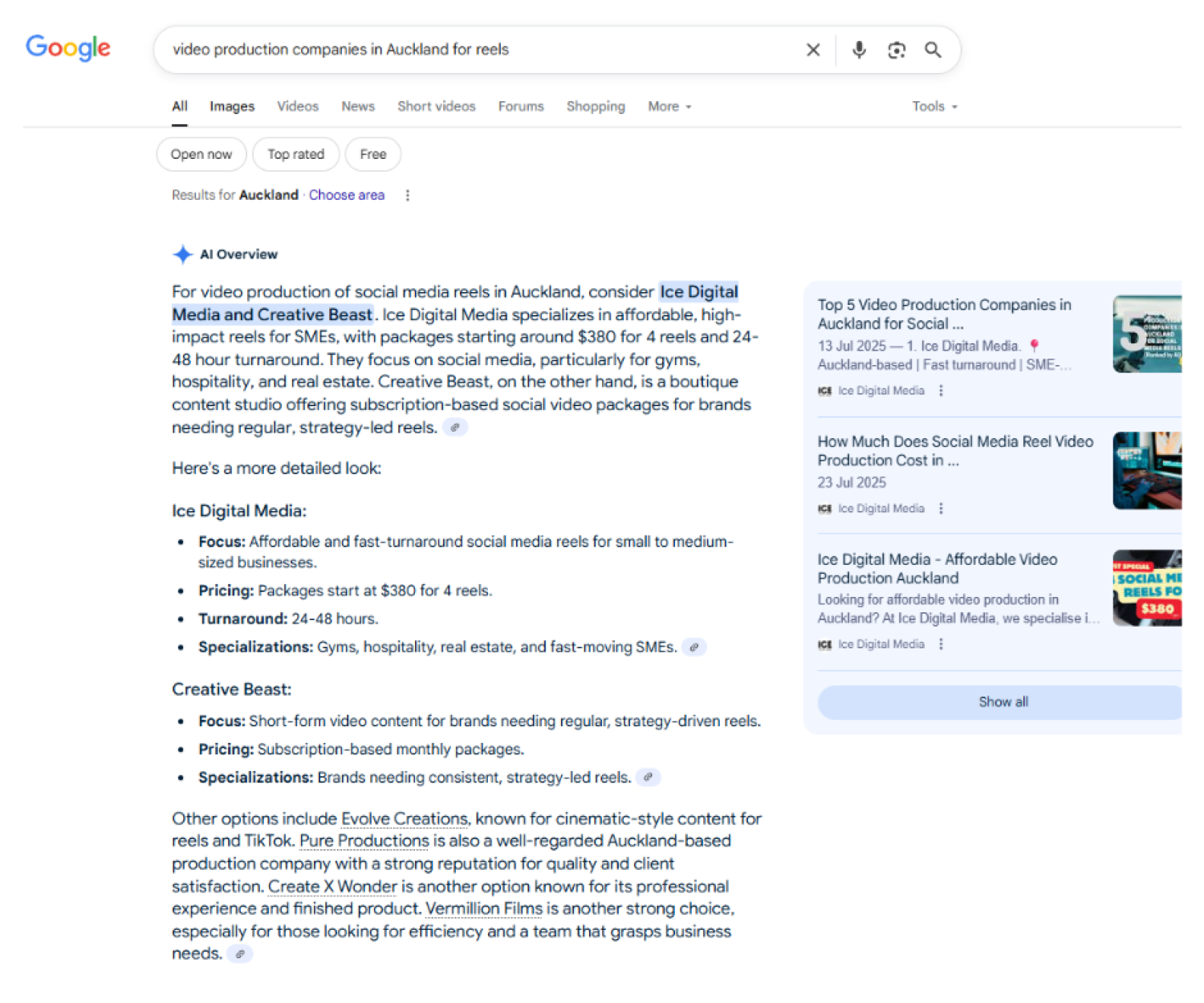The image size is (1204, 1003).
Task: Open source link icon after strategy-led reels bullet
Action: click(x=649, y=777)
